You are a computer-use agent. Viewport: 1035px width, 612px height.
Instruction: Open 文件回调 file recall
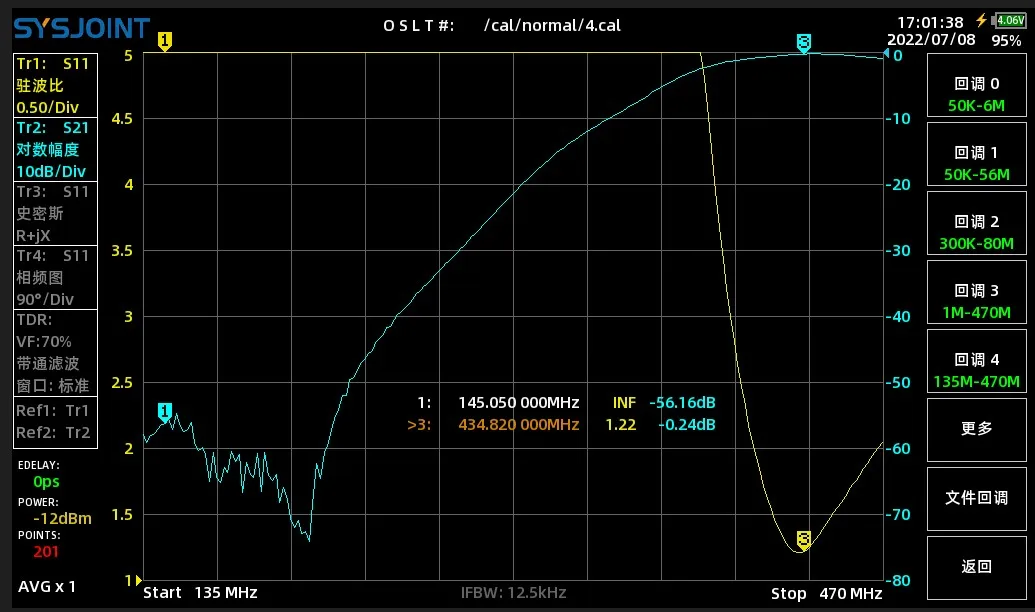(976, 498)
